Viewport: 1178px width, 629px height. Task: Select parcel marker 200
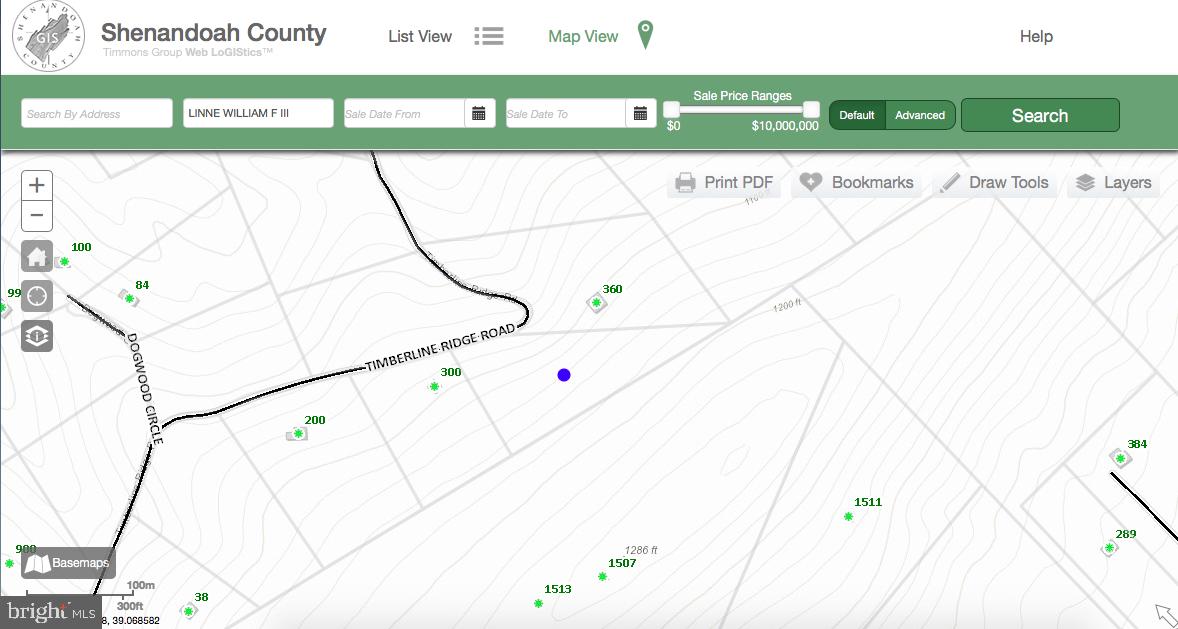click(298, 434)
